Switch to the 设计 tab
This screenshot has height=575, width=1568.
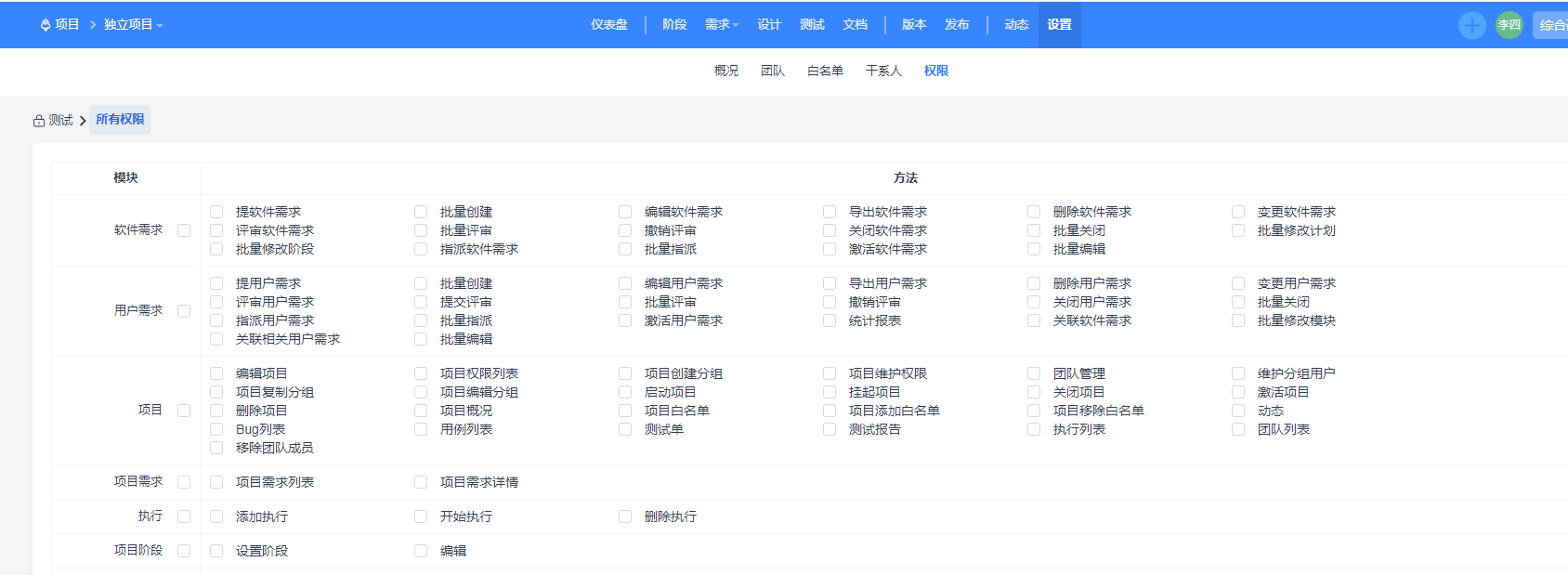769,25
